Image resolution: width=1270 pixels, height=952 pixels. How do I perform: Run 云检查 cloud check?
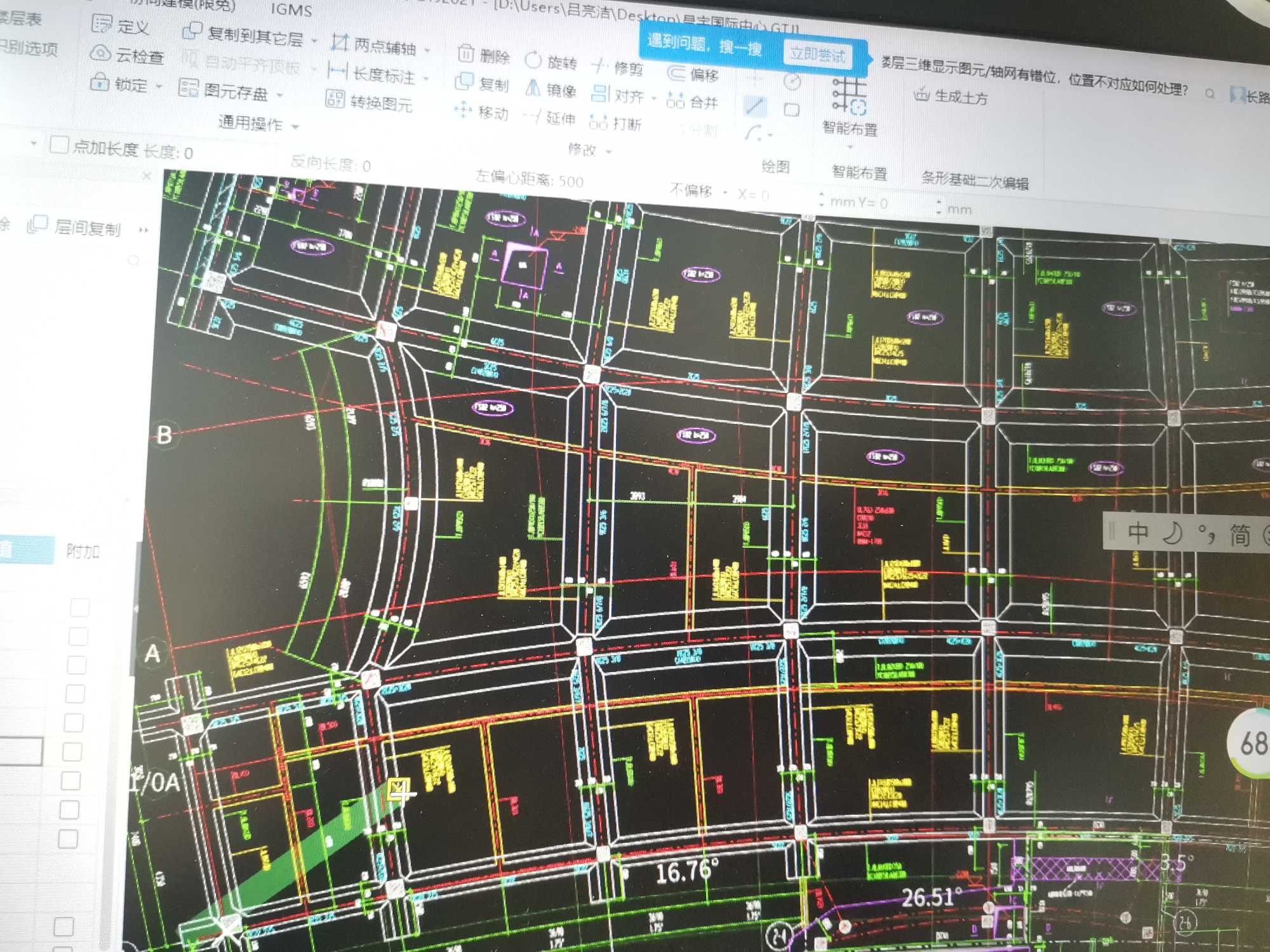tap(127, 55)
